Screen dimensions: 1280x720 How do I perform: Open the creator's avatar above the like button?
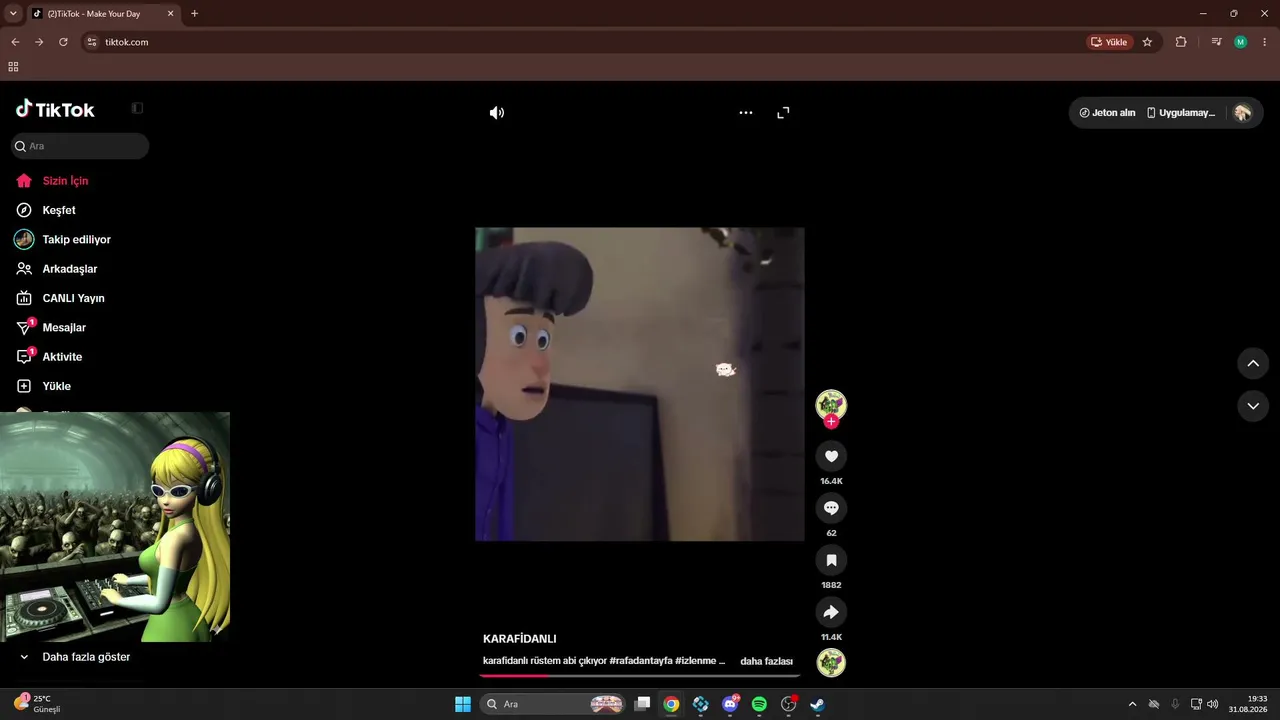click(x=831, y=404)
